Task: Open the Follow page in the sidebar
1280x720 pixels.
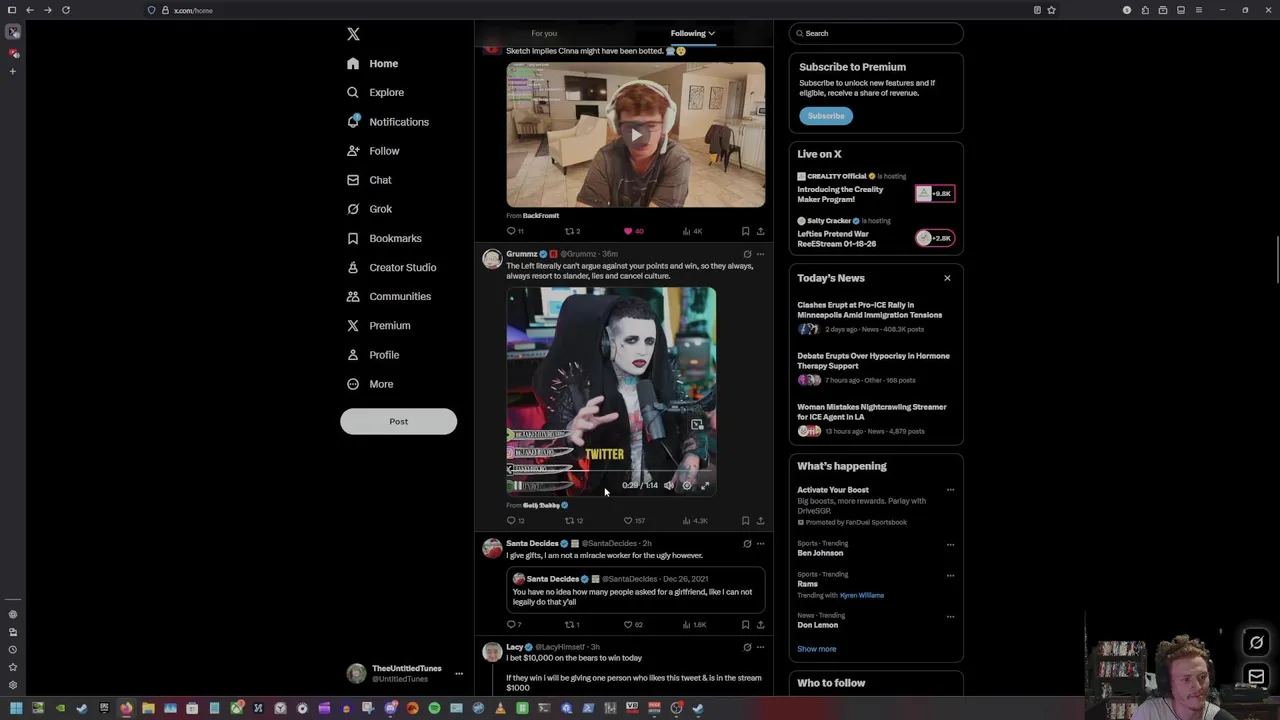Action: pos(372,151)
